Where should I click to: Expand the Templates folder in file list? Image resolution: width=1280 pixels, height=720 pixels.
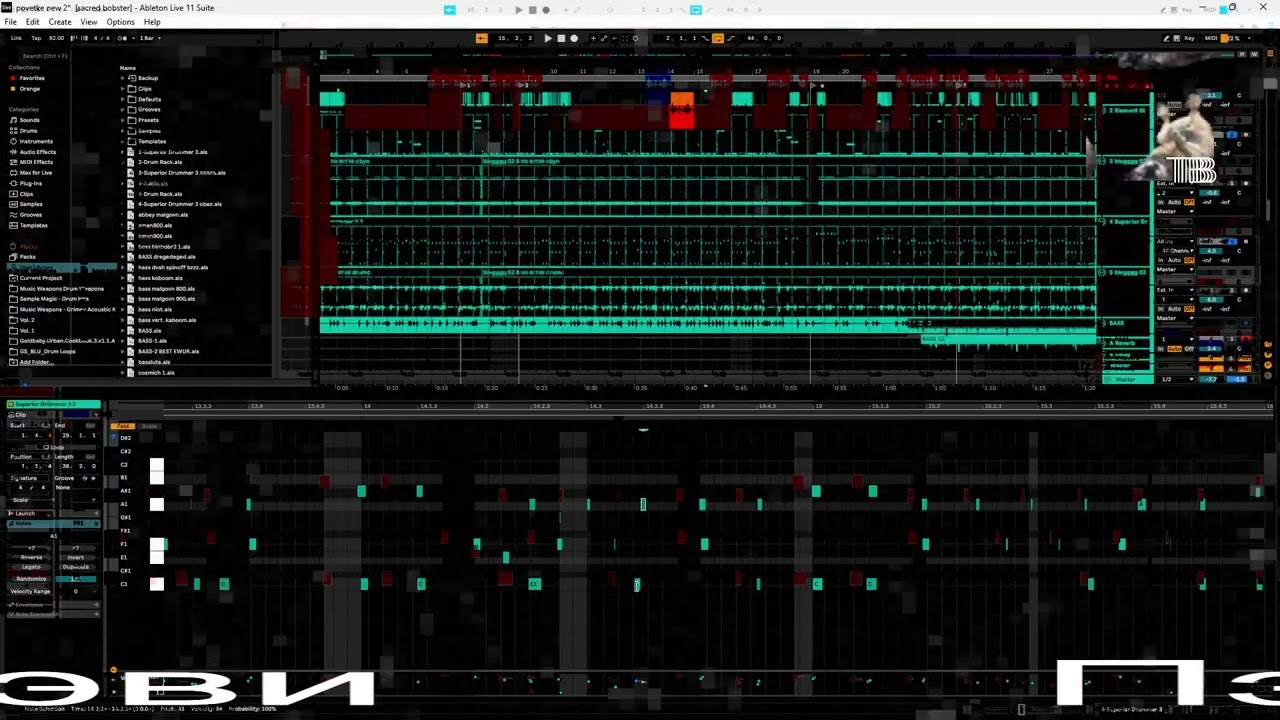tap(124, 141)
